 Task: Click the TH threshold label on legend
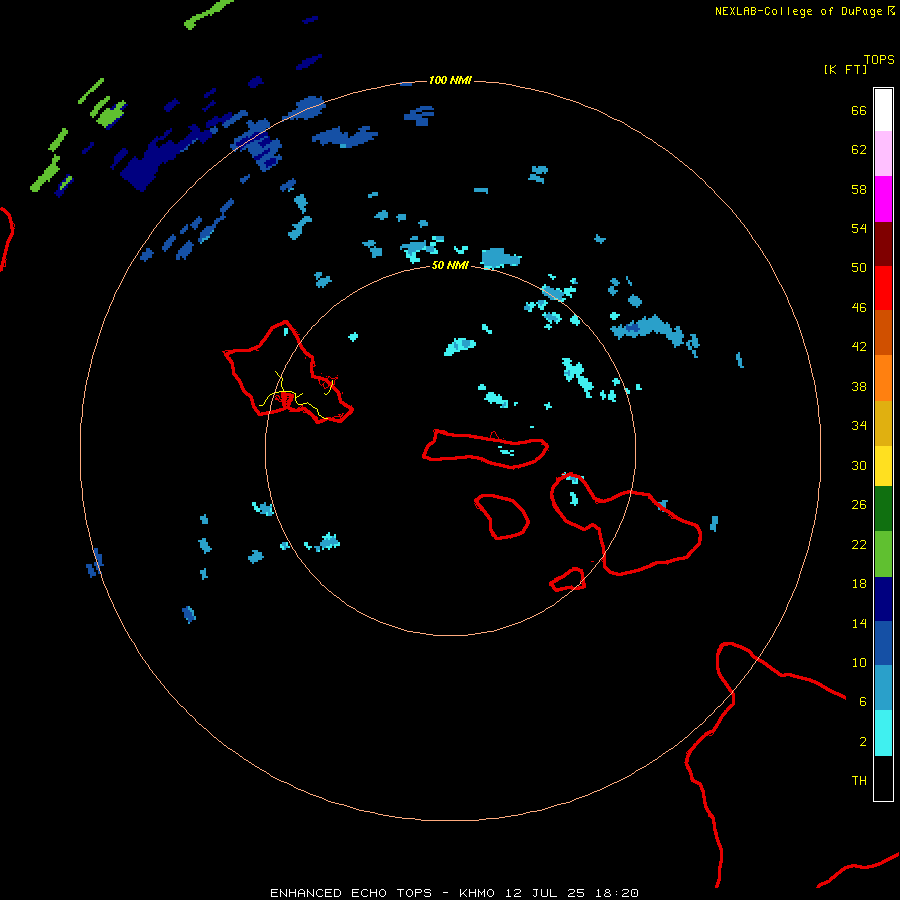859,781
